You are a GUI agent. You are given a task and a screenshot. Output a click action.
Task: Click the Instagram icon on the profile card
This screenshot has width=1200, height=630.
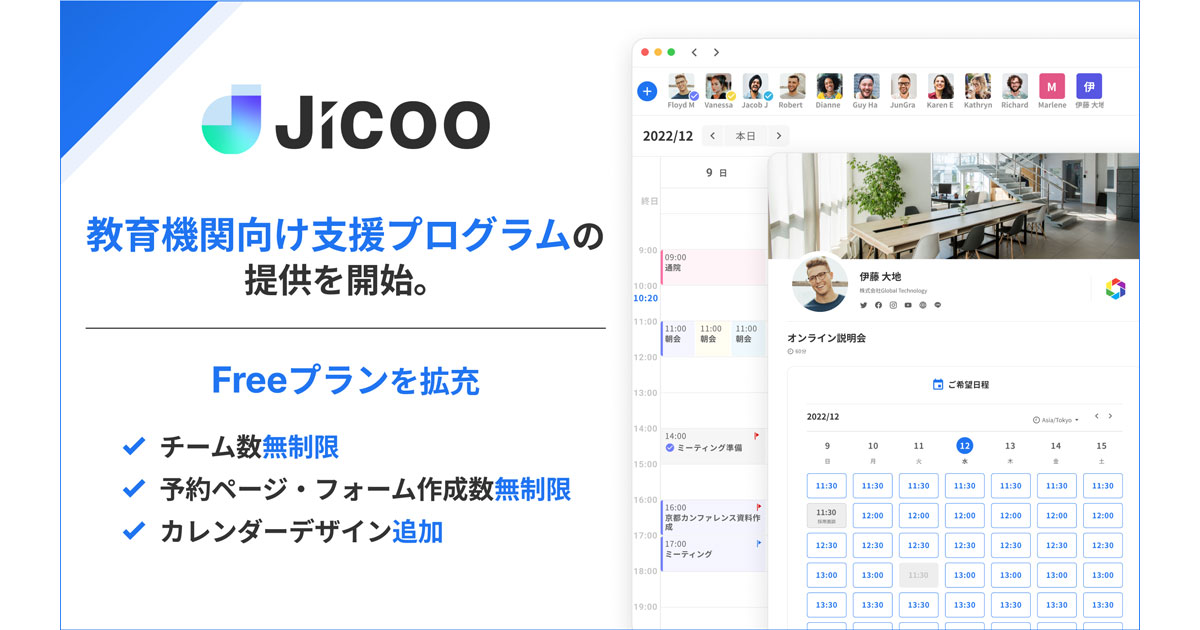[893, 305]
